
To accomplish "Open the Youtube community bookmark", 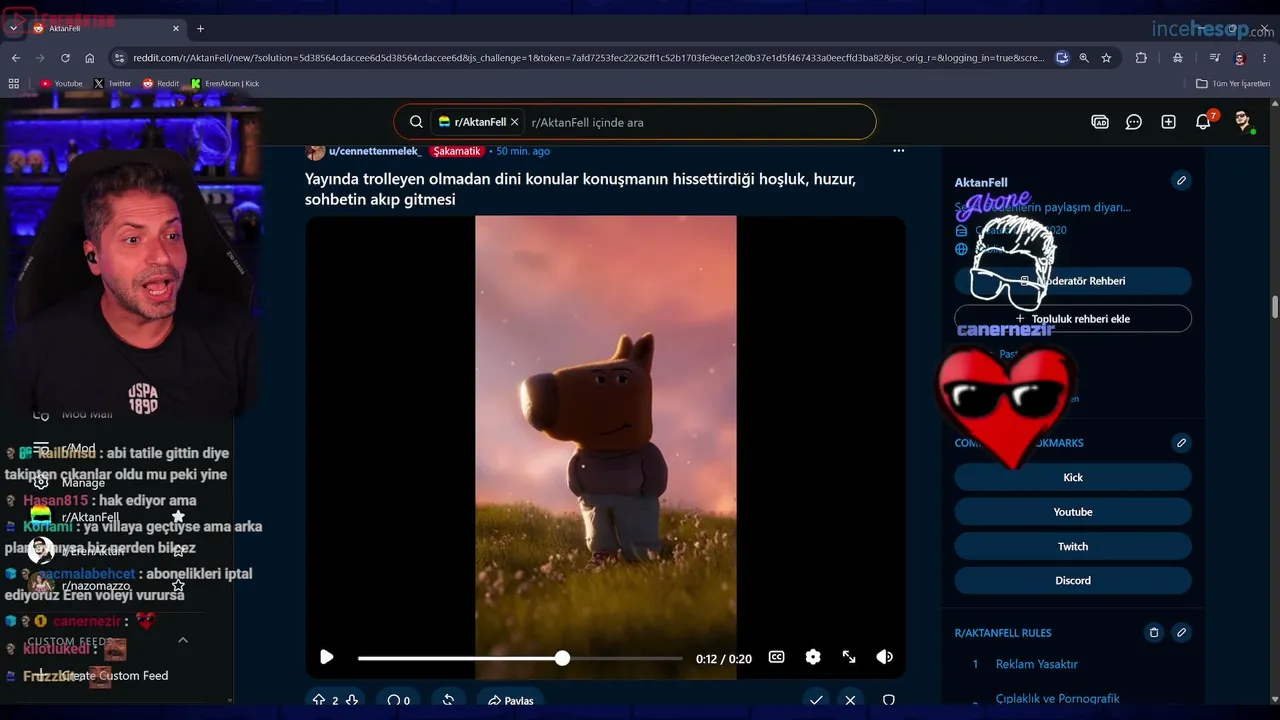I will coord(1073,512).
